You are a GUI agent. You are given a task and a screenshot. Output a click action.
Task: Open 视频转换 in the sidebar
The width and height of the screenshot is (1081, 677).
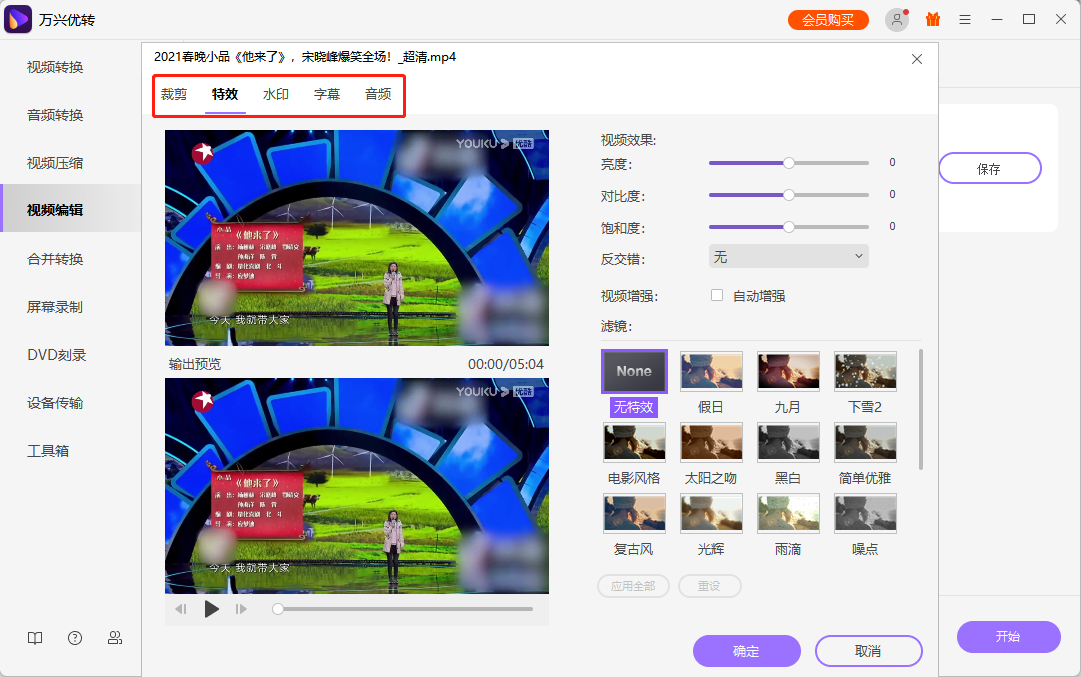[55, 67]
